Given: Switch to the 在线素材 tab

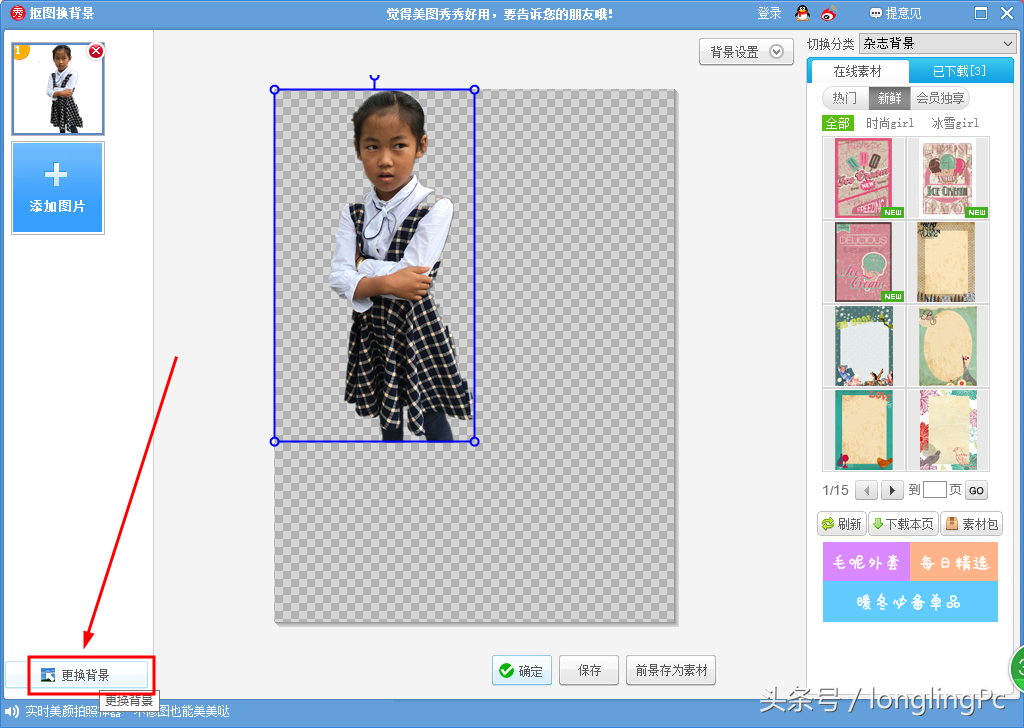Looking at the screenshot, I should tap(858, 71).
